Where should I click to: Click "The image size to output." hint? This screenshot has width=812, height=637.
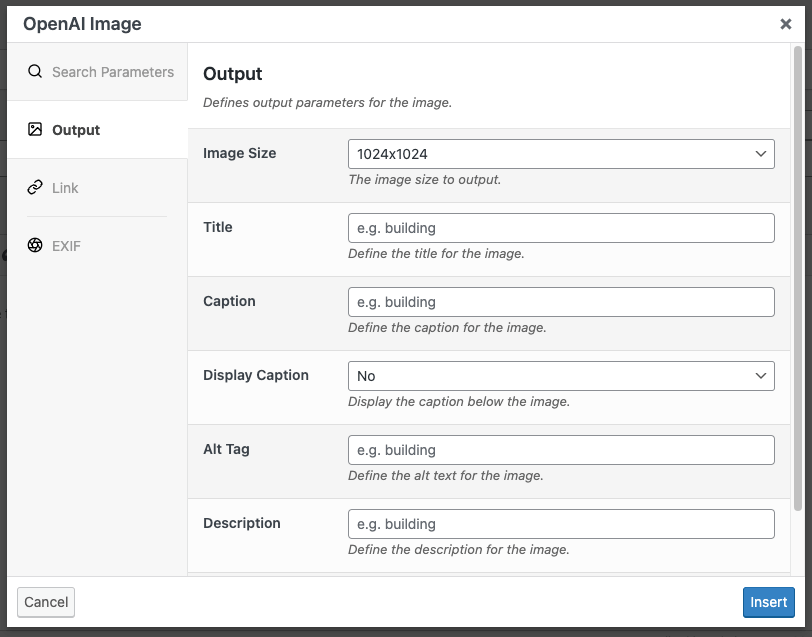(x=425, y=180)
